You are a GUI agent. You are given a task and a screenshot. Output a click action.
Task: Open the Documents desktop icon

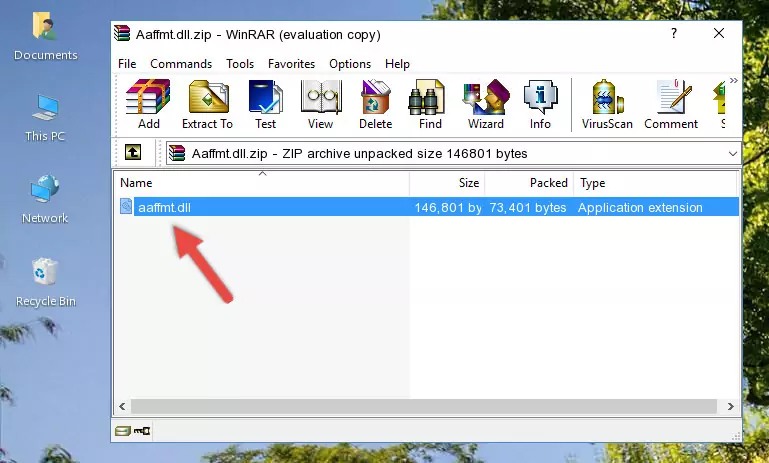[x=45, y=37]
